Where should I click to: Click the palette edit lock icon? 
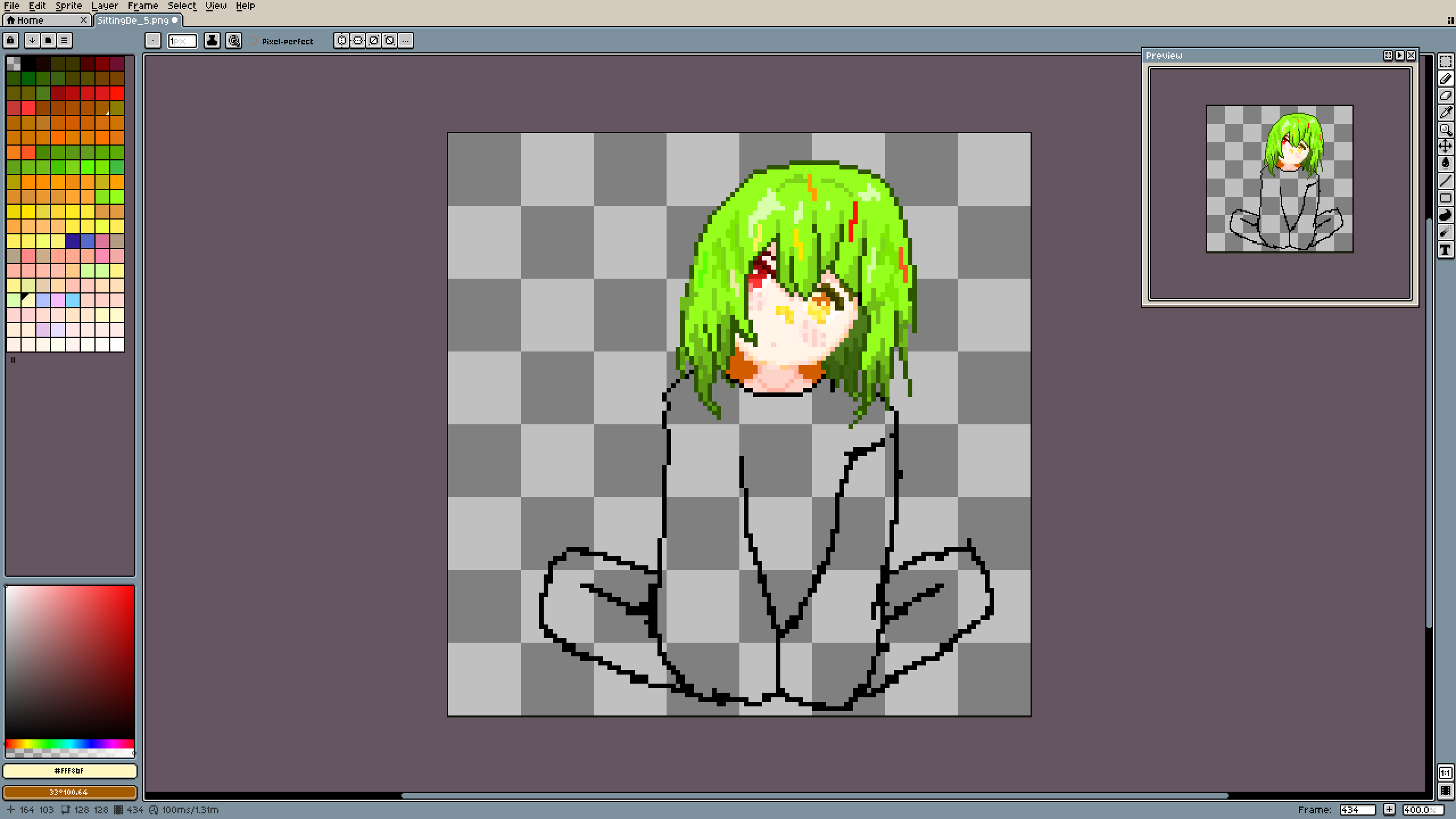pyautogui.click(x=11, y=40)
